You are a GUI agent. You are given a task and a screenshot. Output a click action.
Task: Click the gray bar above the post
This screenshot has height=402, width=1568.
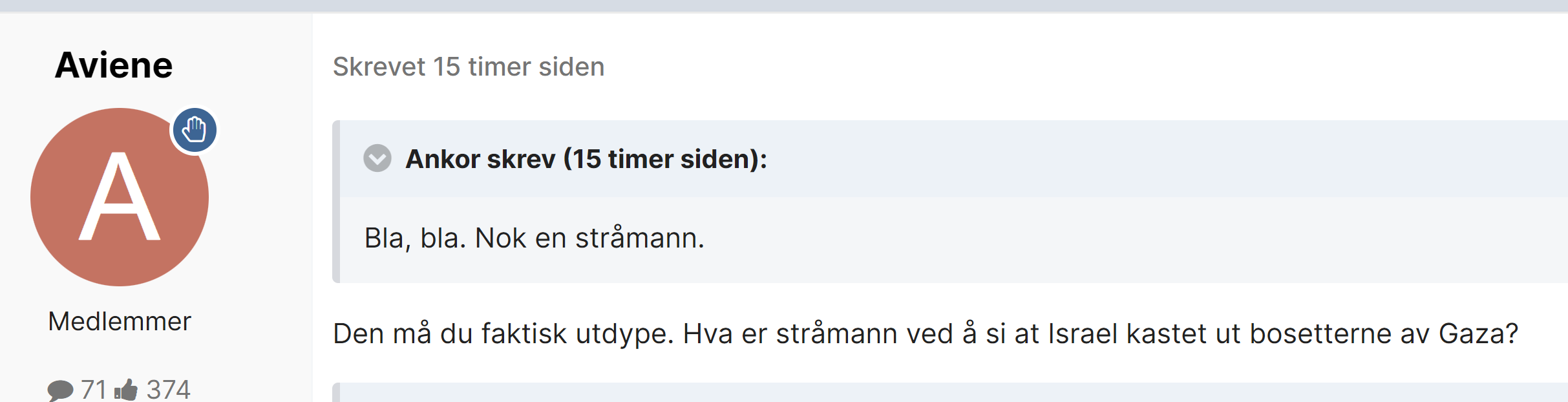[x=784, y=6]
